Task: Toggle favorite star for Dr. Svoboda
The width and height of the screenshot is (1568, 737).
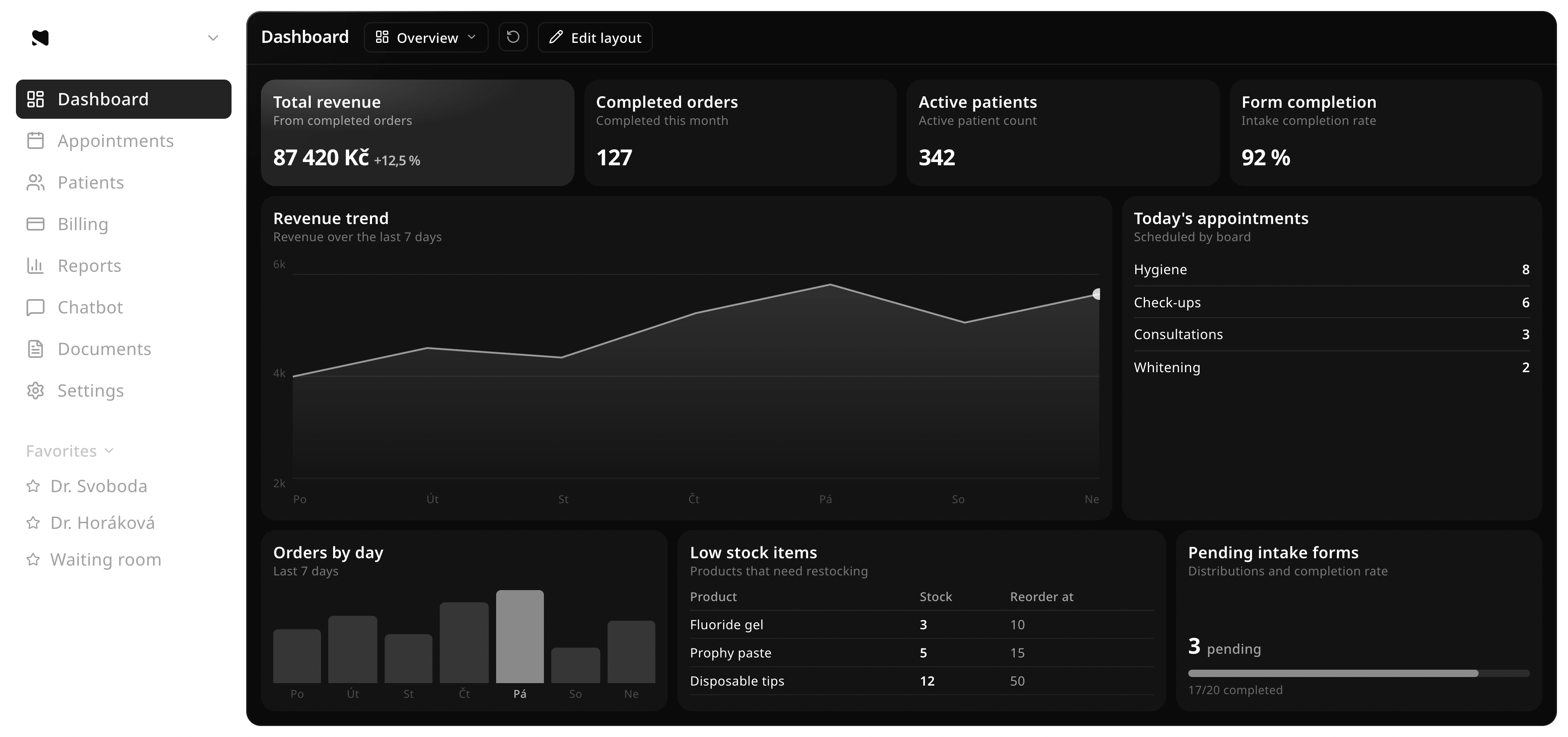Action: [33, 486]
